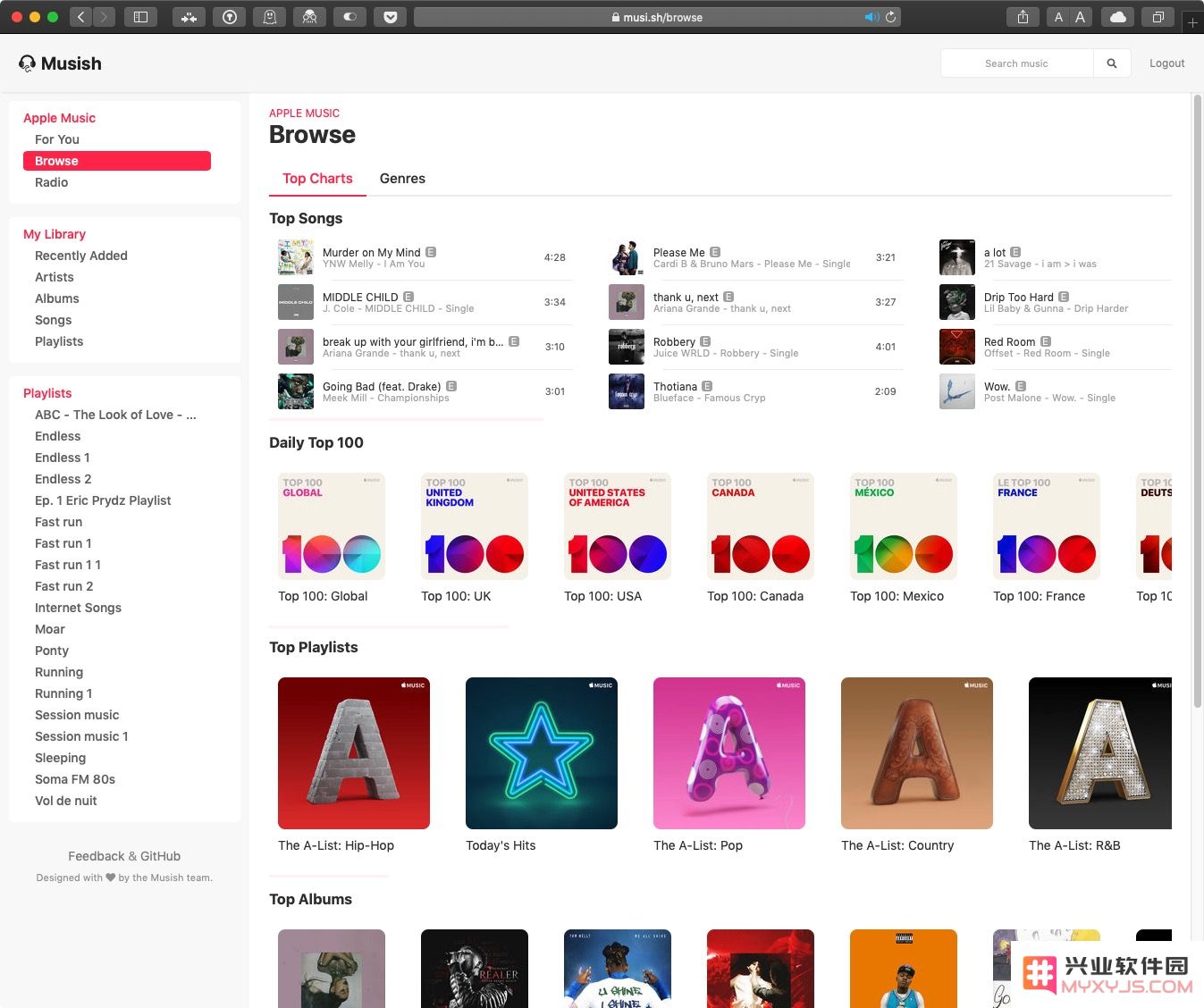This screenshot has height=1008, width=1204.
Task: Open The A-List: Hip-Hop playlist cover
Action: 354,753
